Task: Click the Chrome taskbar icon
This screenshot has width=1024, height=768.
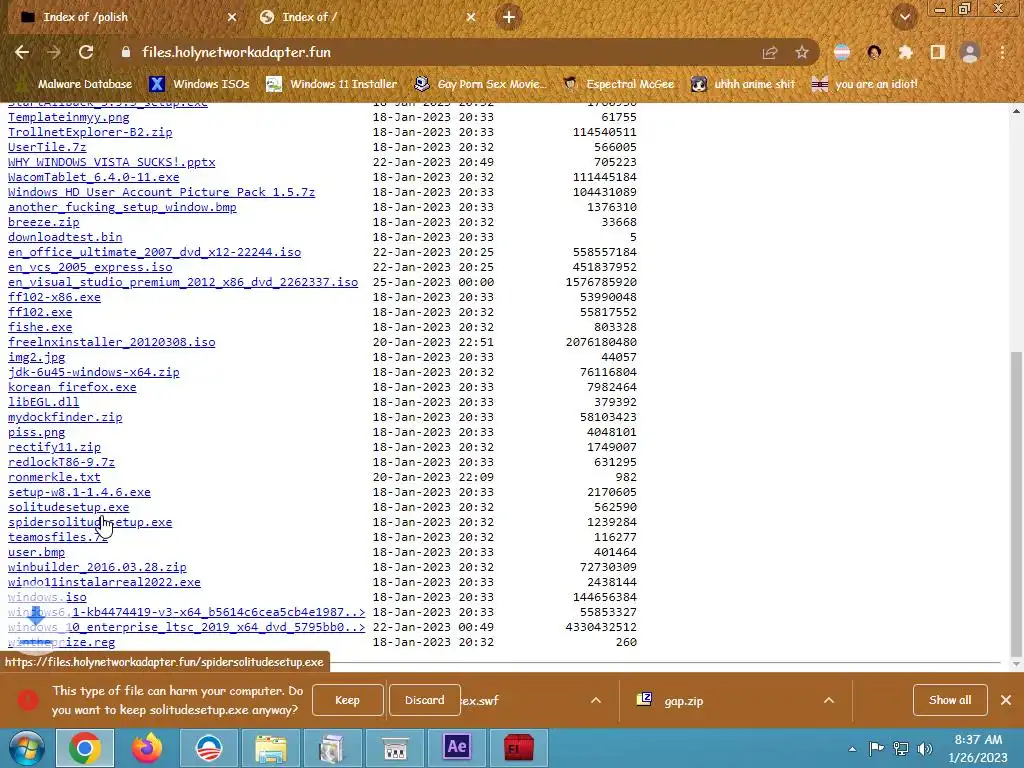Action: pos(85,748)
